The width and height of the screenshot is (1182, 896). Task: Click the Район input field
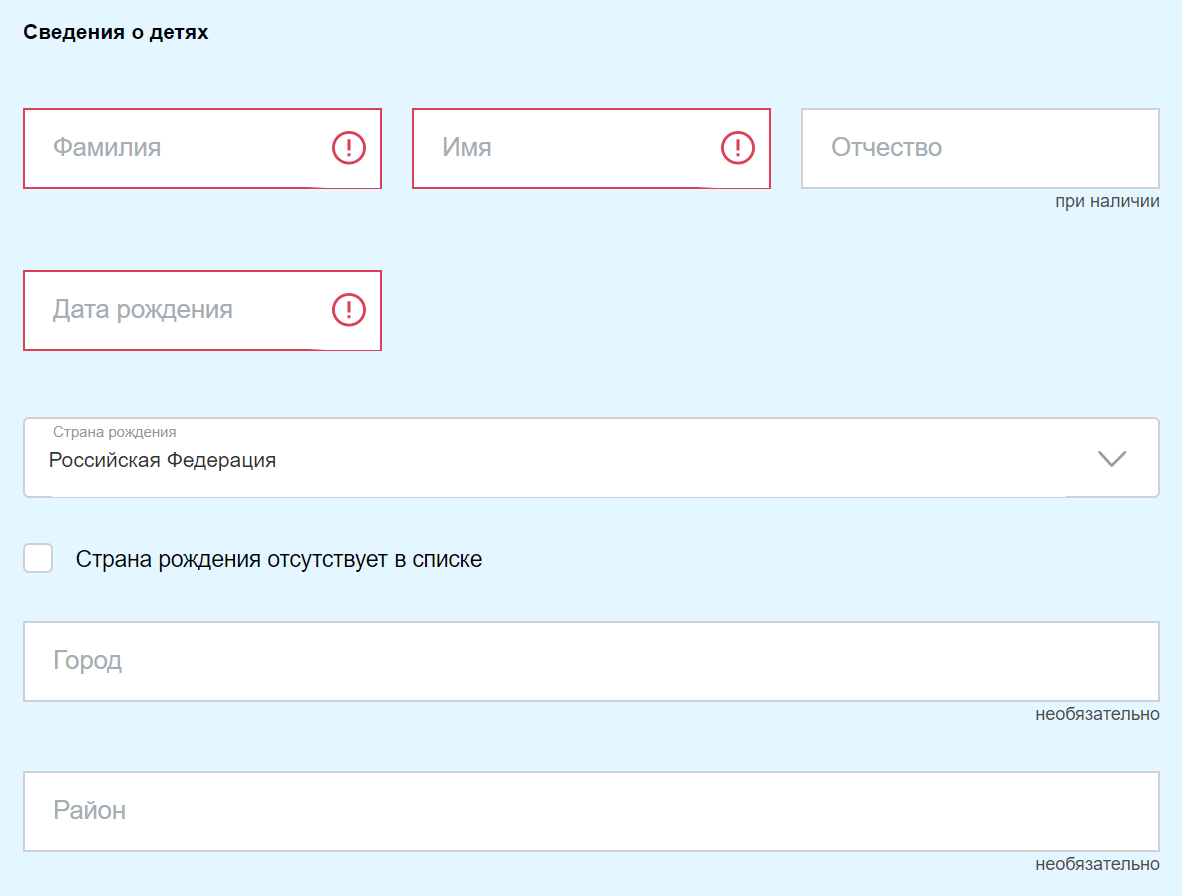tap(591, 812)
